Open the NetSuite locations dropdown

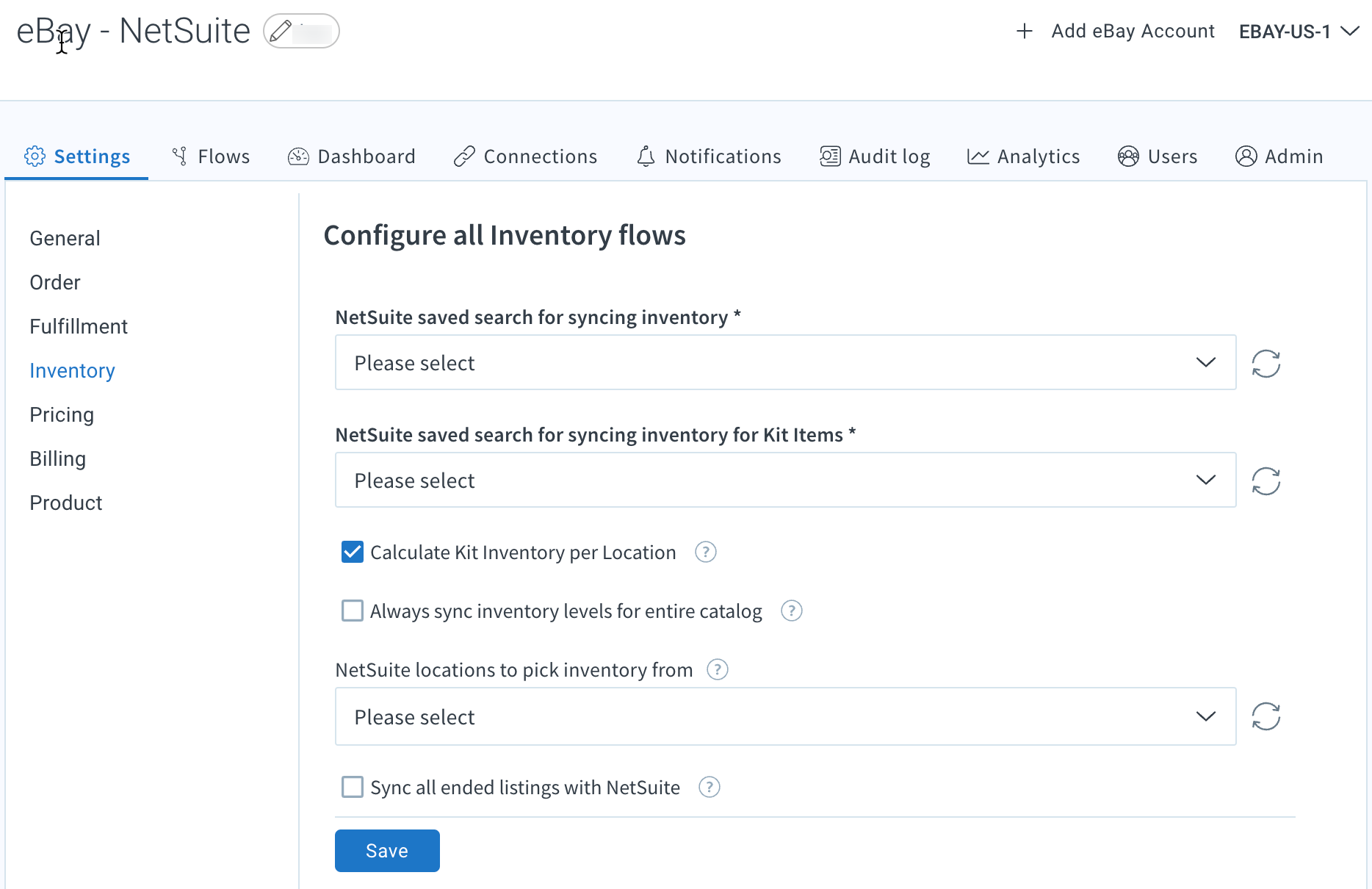pos(785,716)
